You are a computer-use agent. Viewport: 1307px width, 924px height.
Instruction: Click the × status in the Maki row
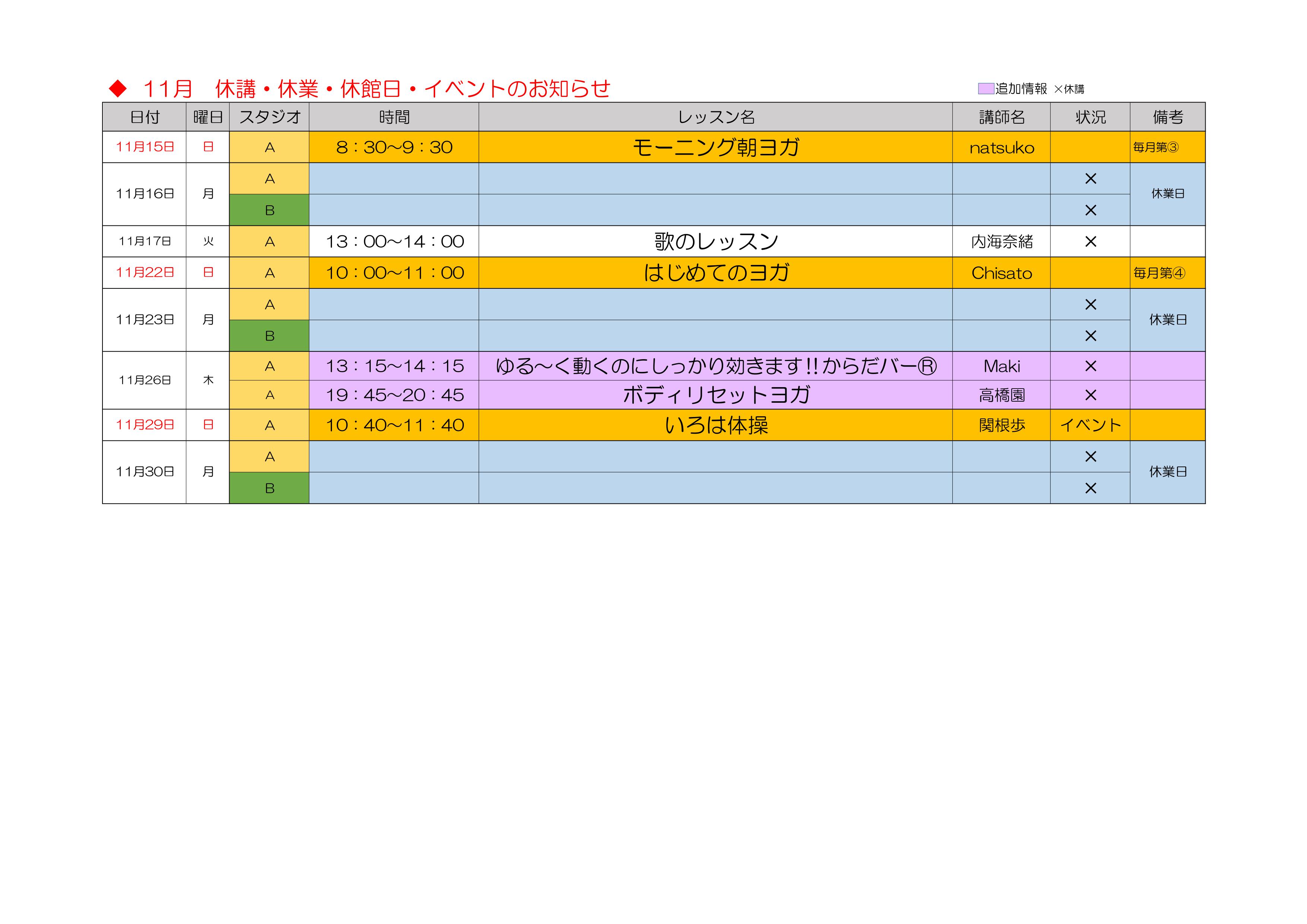[x=1090, y=366]
